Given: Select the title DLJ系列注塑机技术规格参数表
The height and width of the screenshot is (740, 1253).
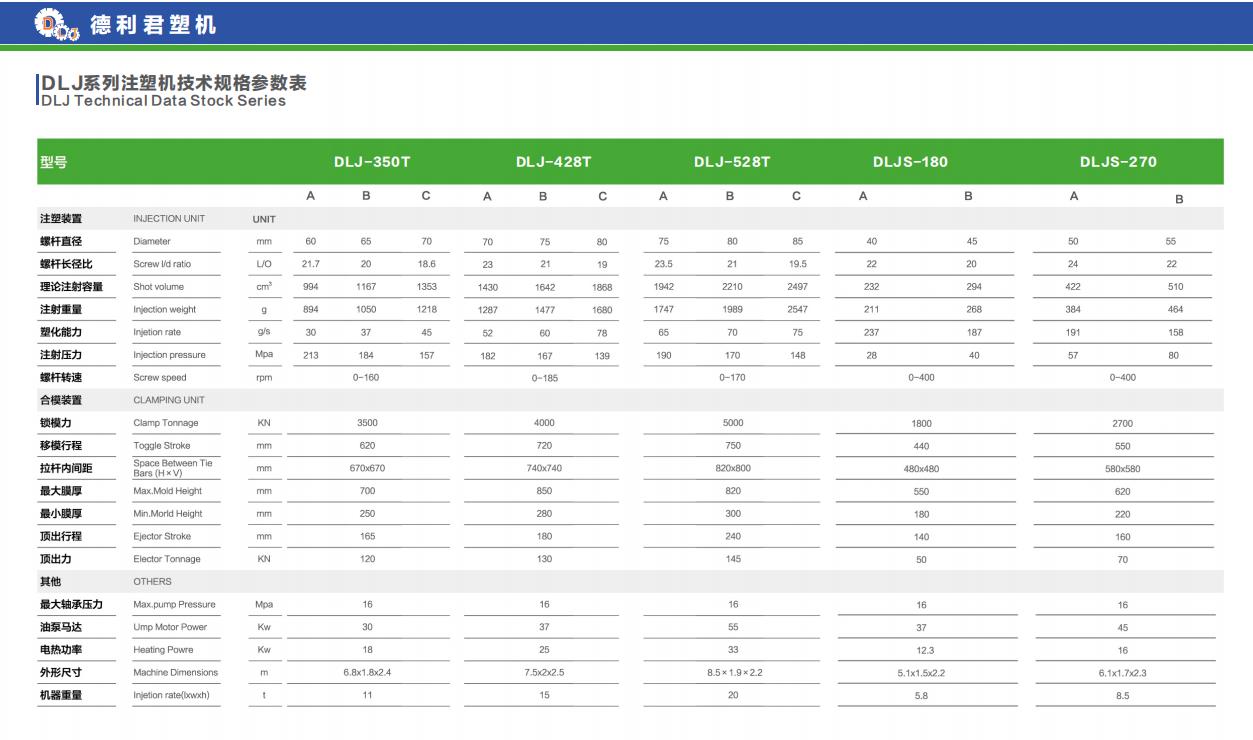Looking at the screenshot, I should tap(174, 83).
